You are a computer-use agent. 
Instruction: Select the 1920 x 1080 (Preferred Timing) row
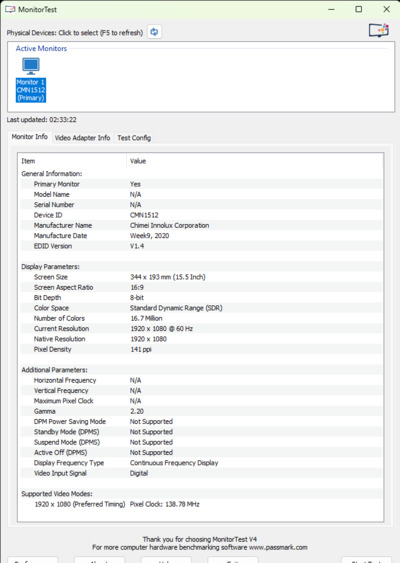pyautogui.click(x=201, y=504)
